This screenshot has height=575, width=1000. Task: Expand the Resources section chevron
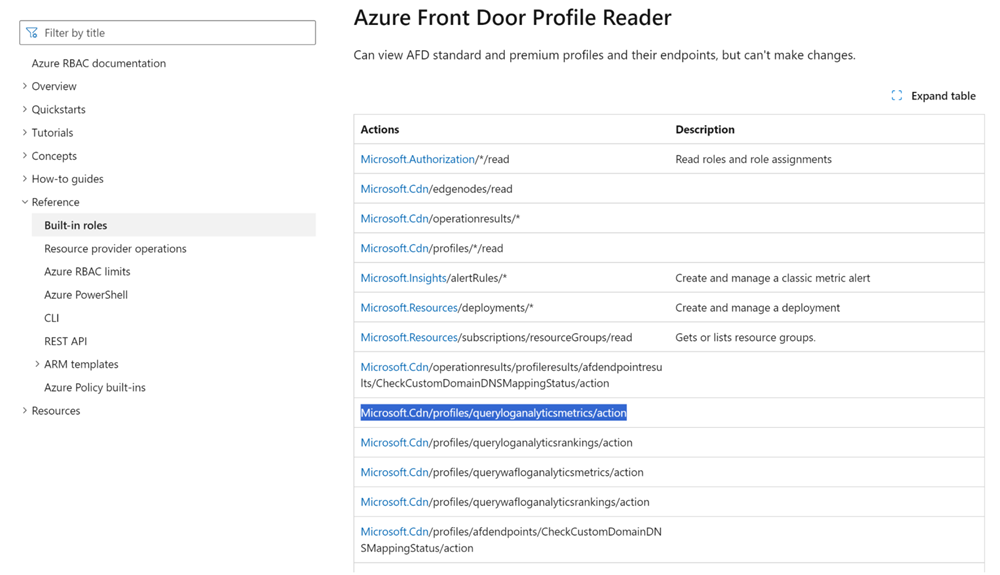(x=25, y=410)
